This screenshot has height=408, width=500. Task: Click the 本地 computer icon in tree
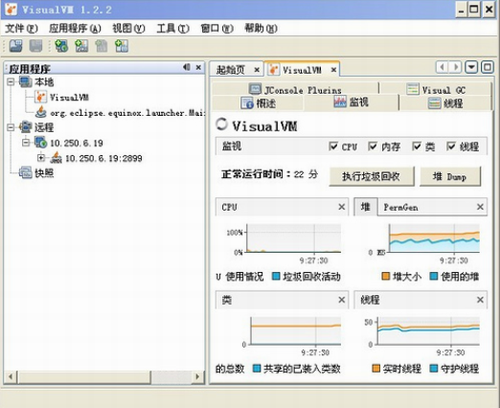[x=25, y=82]
